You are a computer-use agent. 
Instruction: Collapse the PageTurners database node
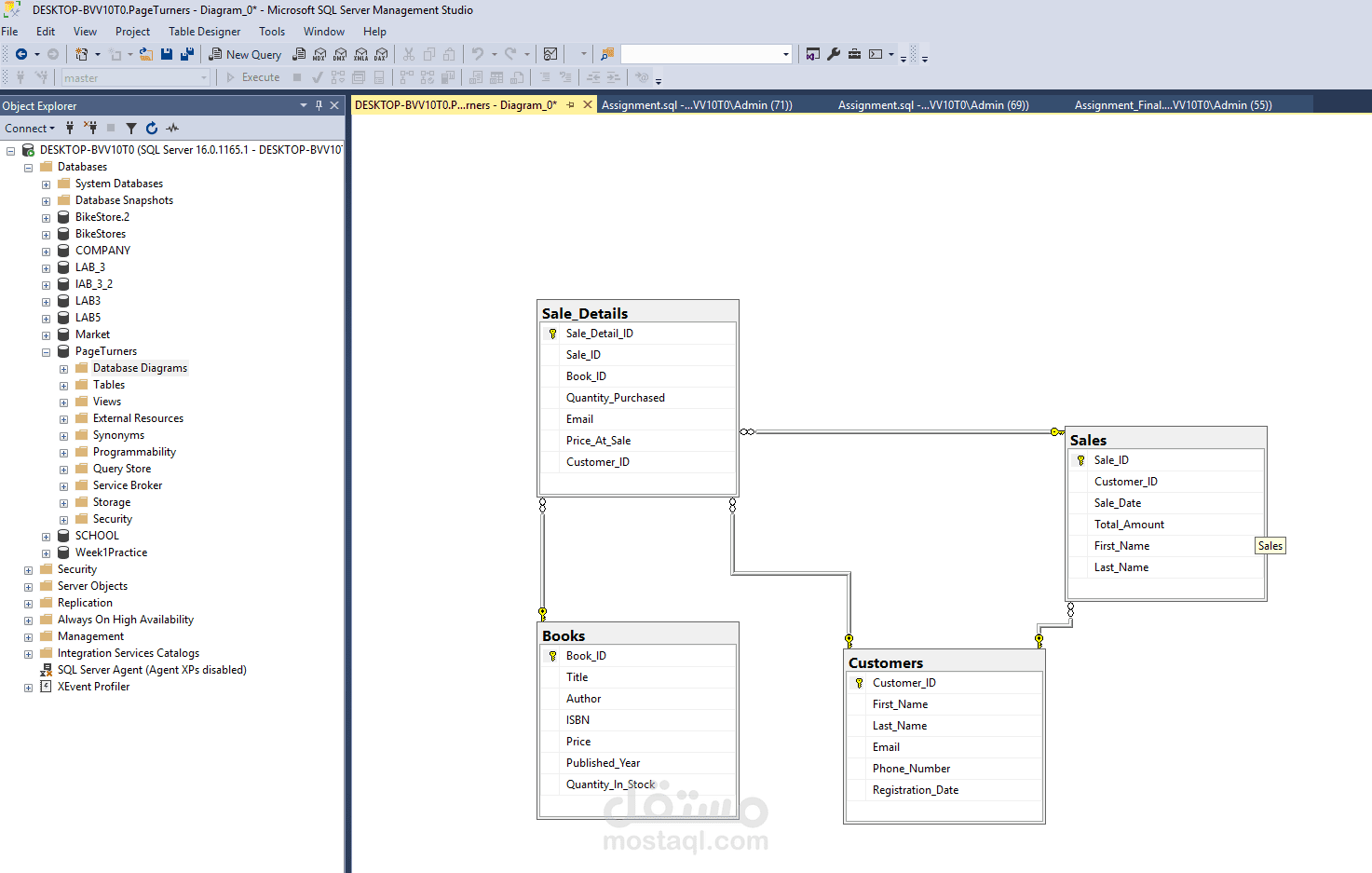coord(46,352)
